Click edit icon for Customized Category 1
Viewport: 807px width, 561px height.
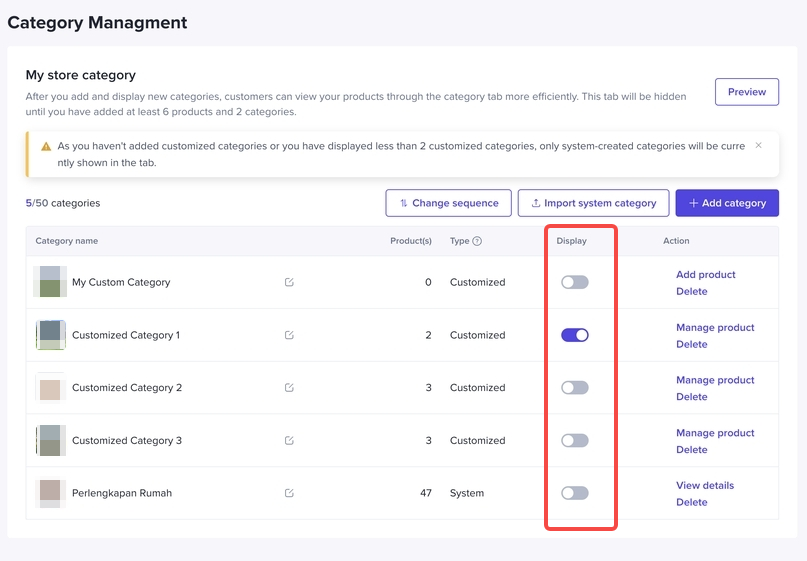point(289,335)
